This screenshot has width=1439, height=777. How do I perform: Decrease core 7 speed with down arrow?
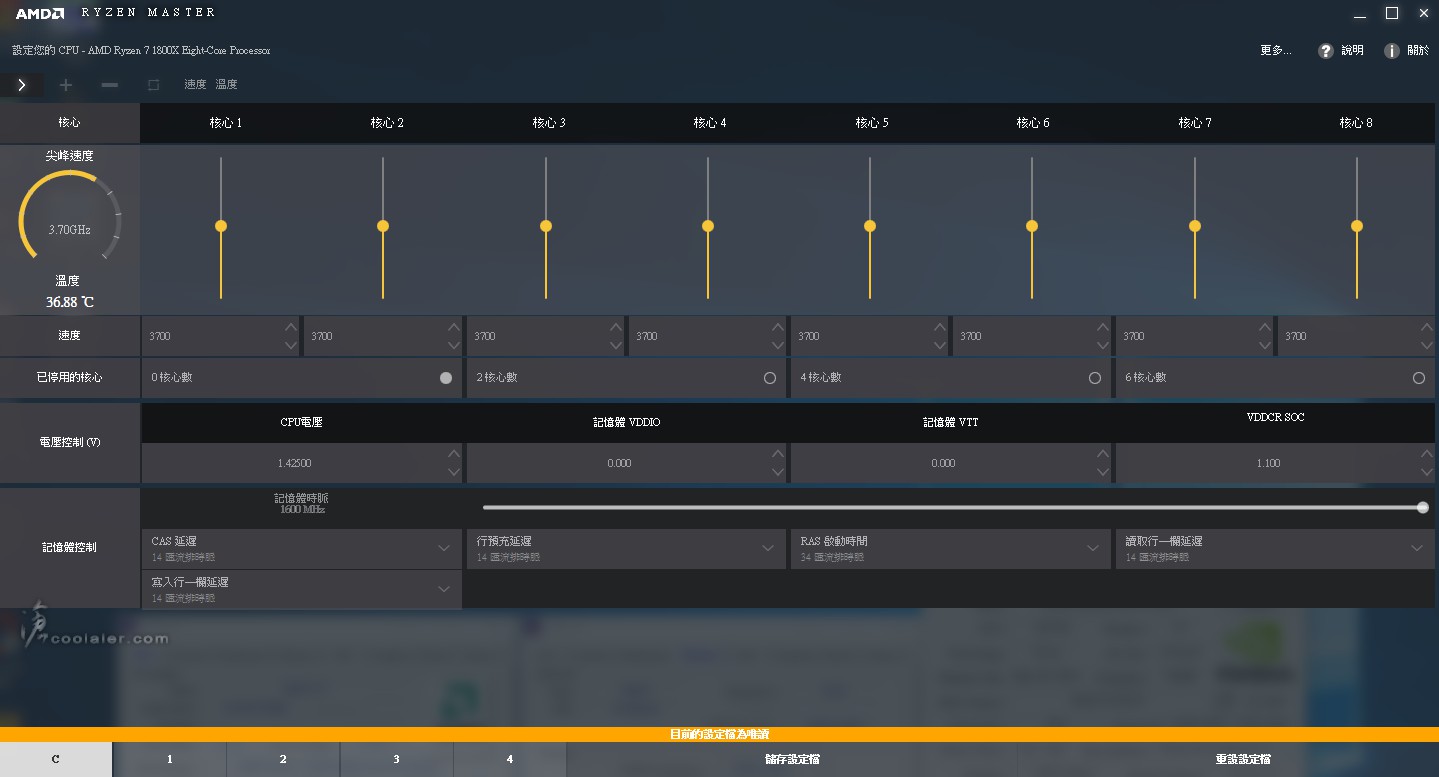click(x=1265, y=346)
